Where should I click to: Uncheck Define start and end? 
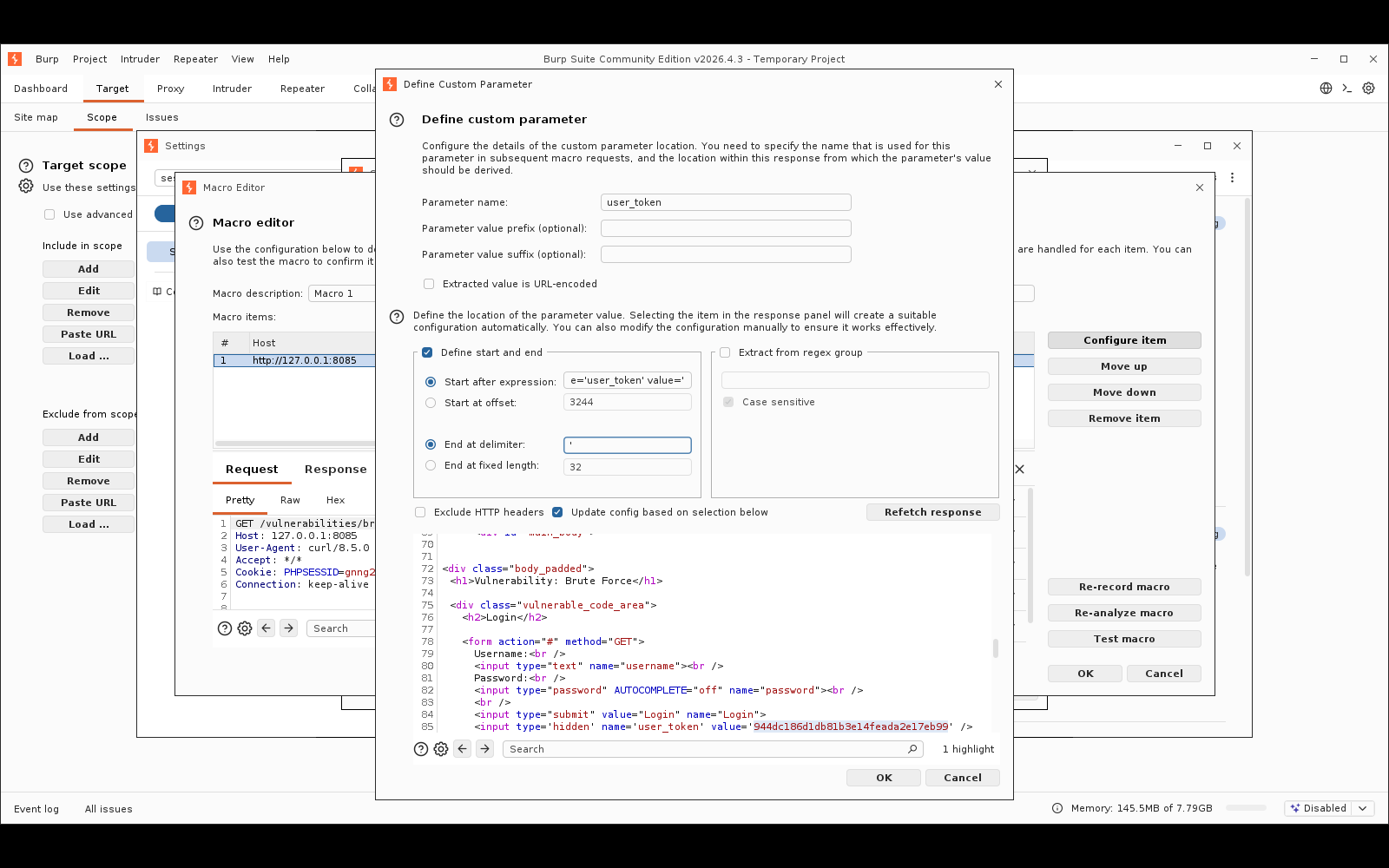pos(427,352)
